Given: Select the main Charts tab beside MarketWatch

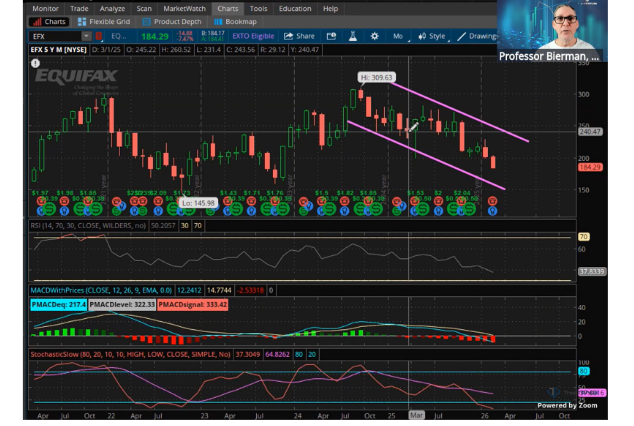Looking at the screenshot, I should tap(228, 8).
